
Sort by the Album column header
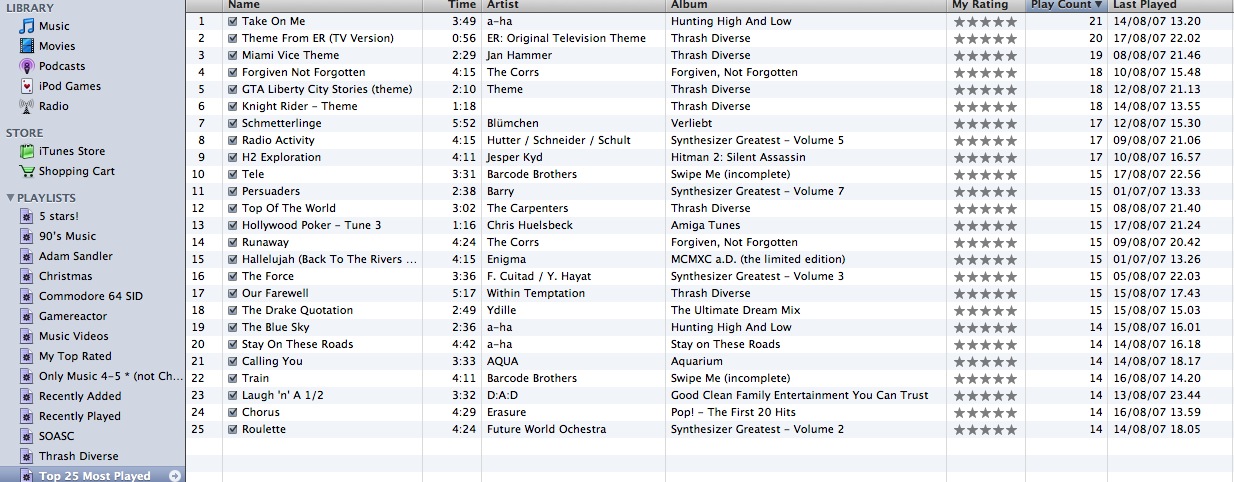(807, 5)
